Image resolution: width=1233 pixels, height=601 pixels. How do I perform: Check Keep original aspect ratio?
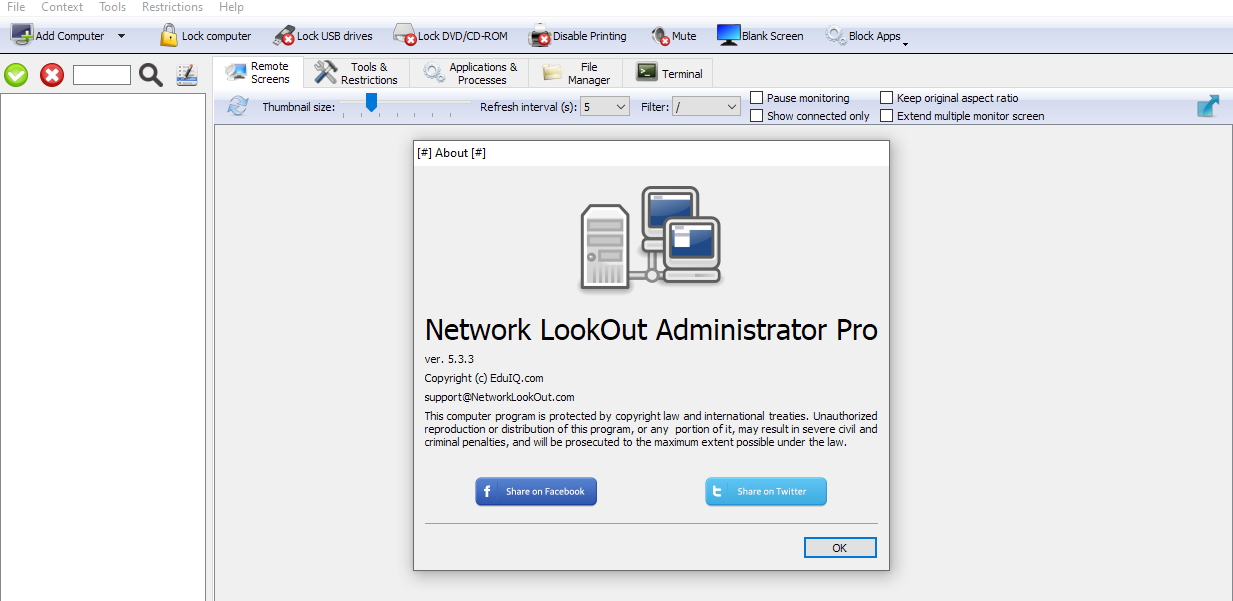[x=887, y=98]
